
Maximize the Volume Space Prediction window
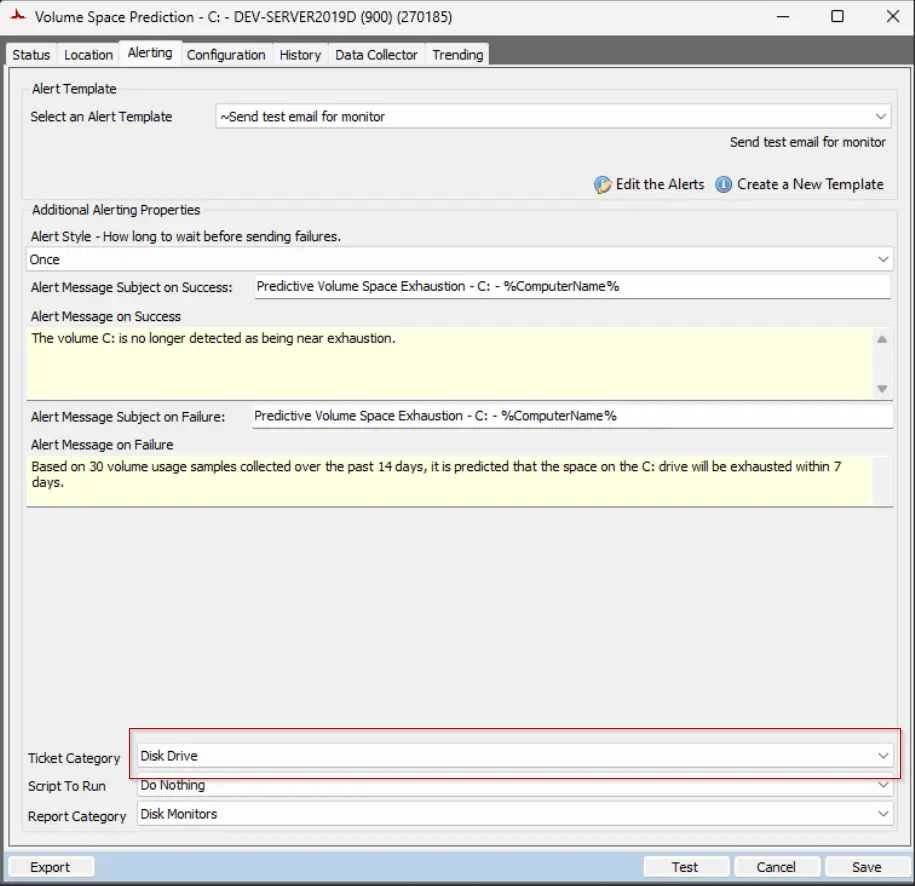(837, 16)
